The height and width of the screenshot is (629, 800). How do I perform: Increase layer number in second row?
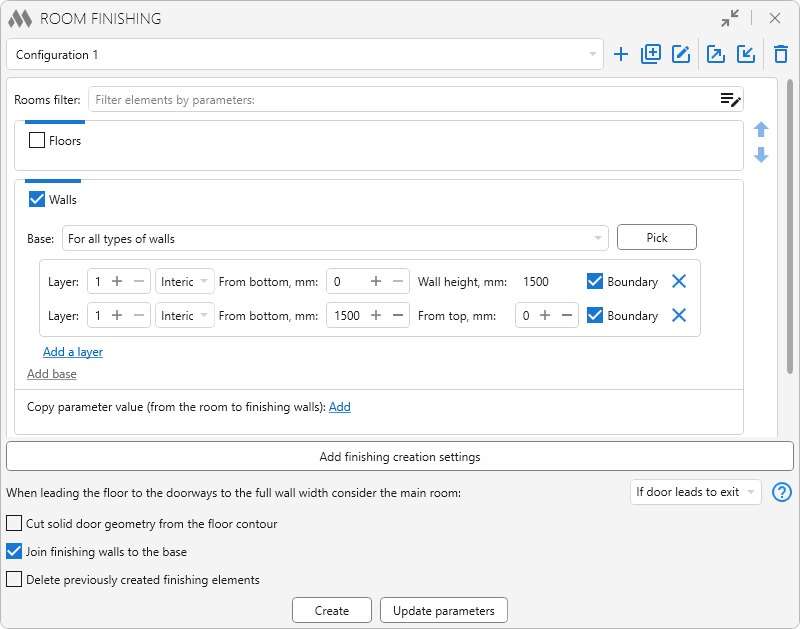click(117, 315)
